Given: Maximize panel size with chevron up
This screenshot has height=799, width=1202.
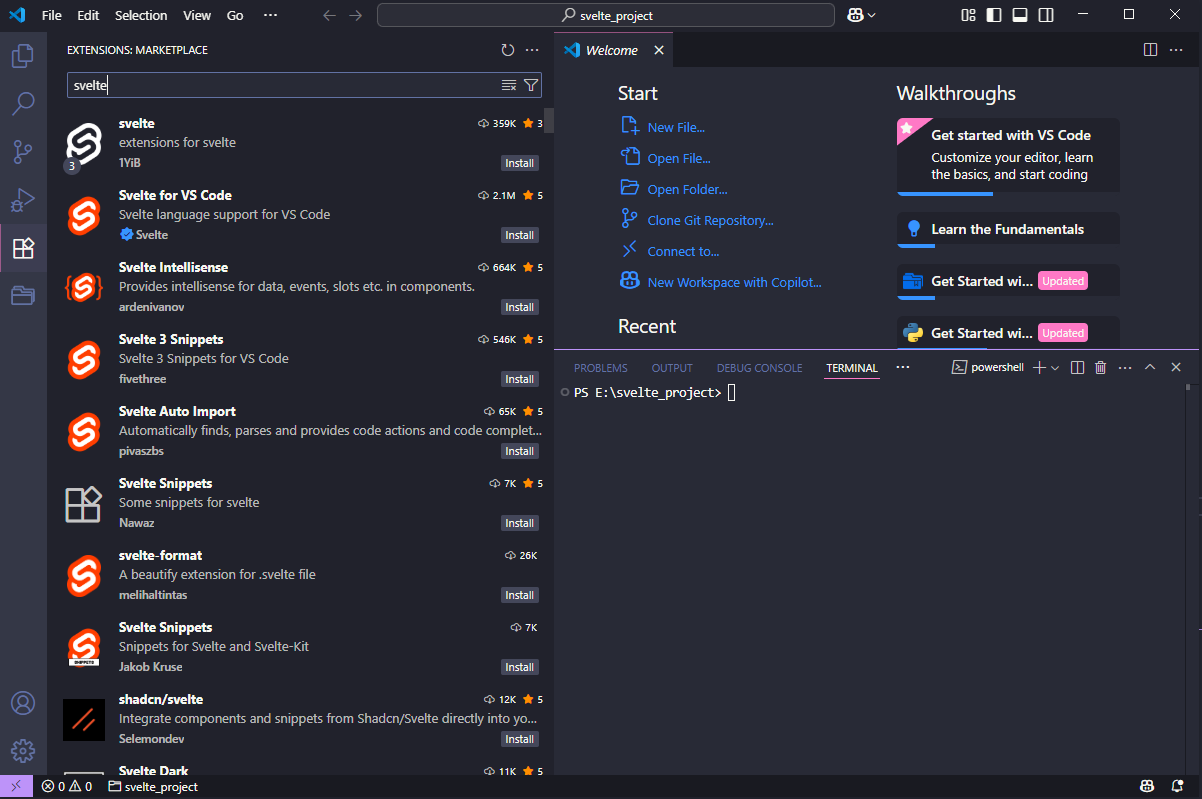Looking at the screenshot, I should click(x=1150, y=368).
